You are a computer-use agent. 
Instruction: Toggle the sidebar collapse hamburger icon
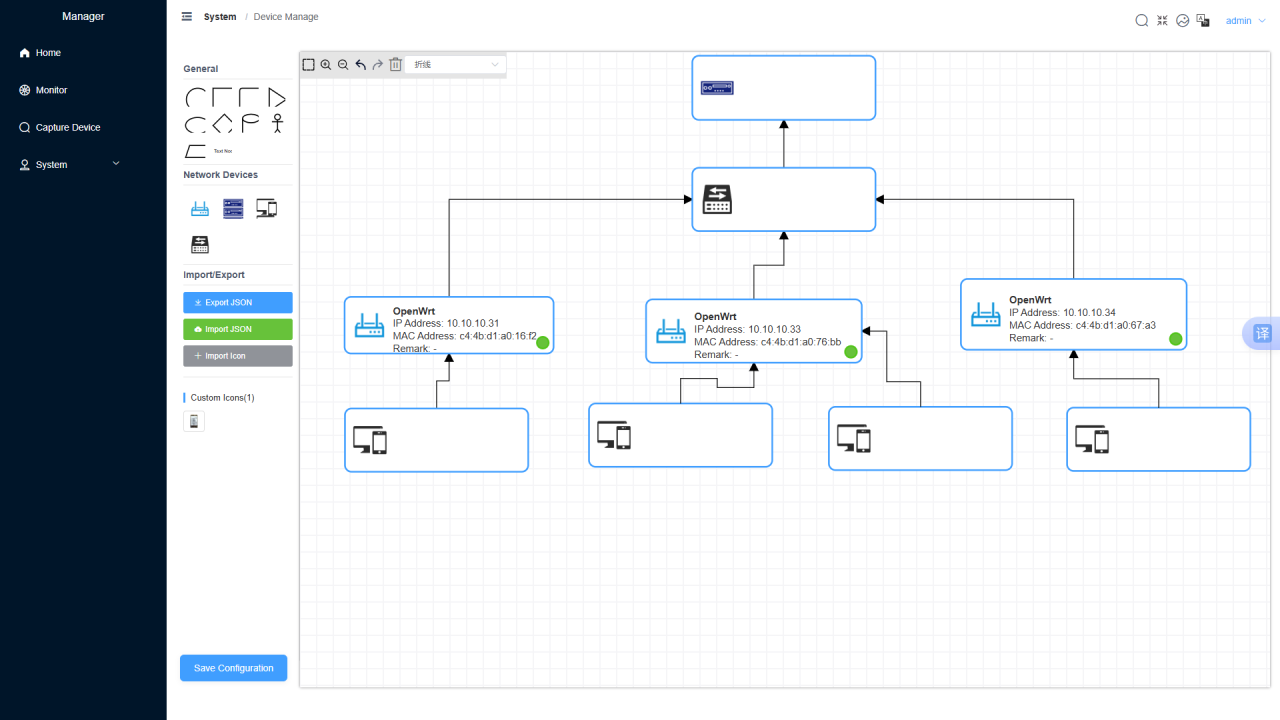[187, 17]
